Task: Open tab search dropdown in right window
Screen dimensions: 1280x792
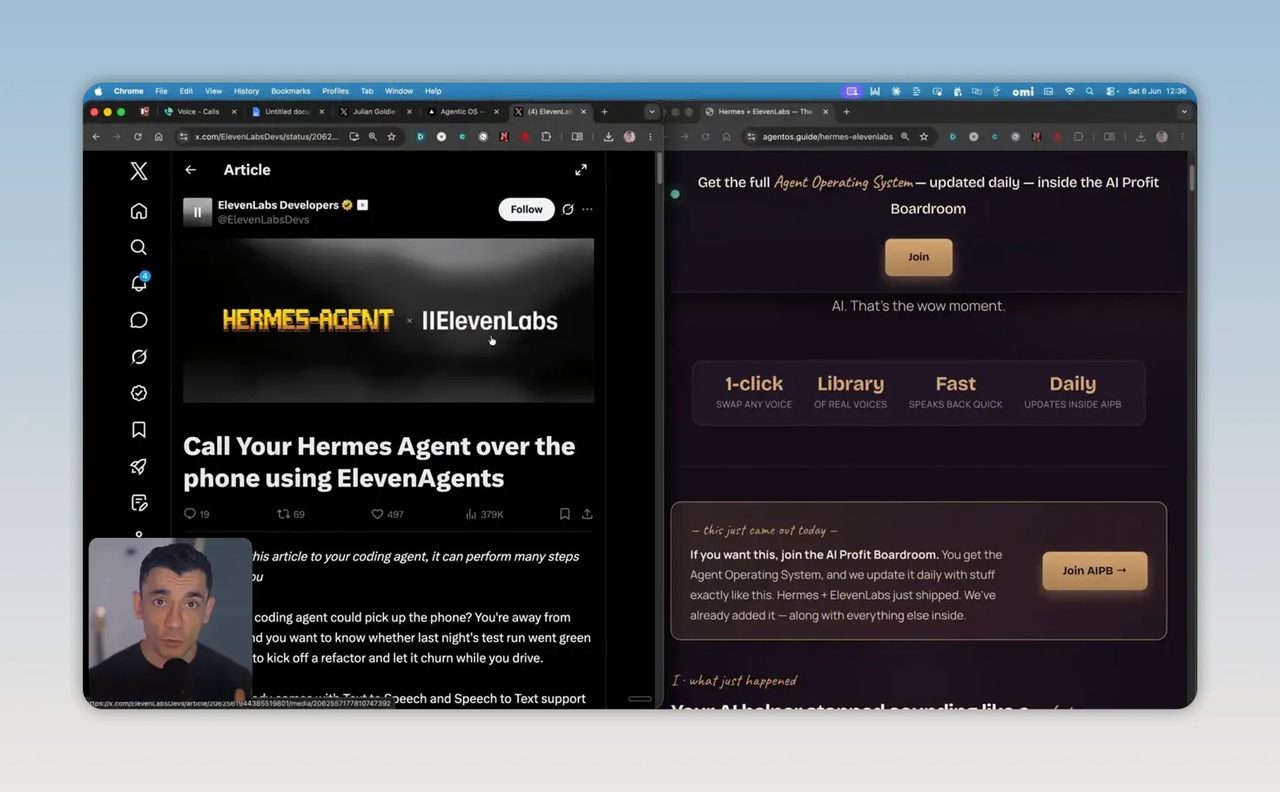Action: coord(1184,112)
